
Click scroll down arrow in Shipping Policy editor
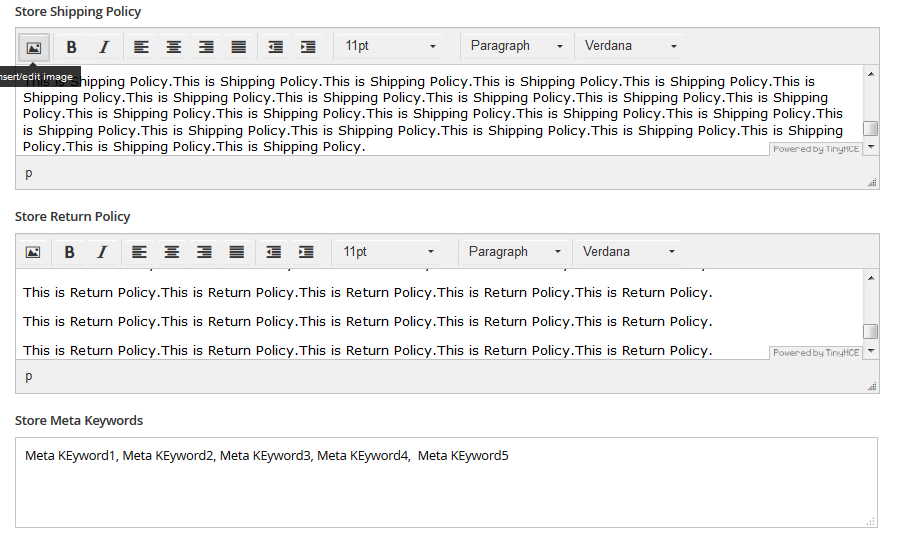871,147
